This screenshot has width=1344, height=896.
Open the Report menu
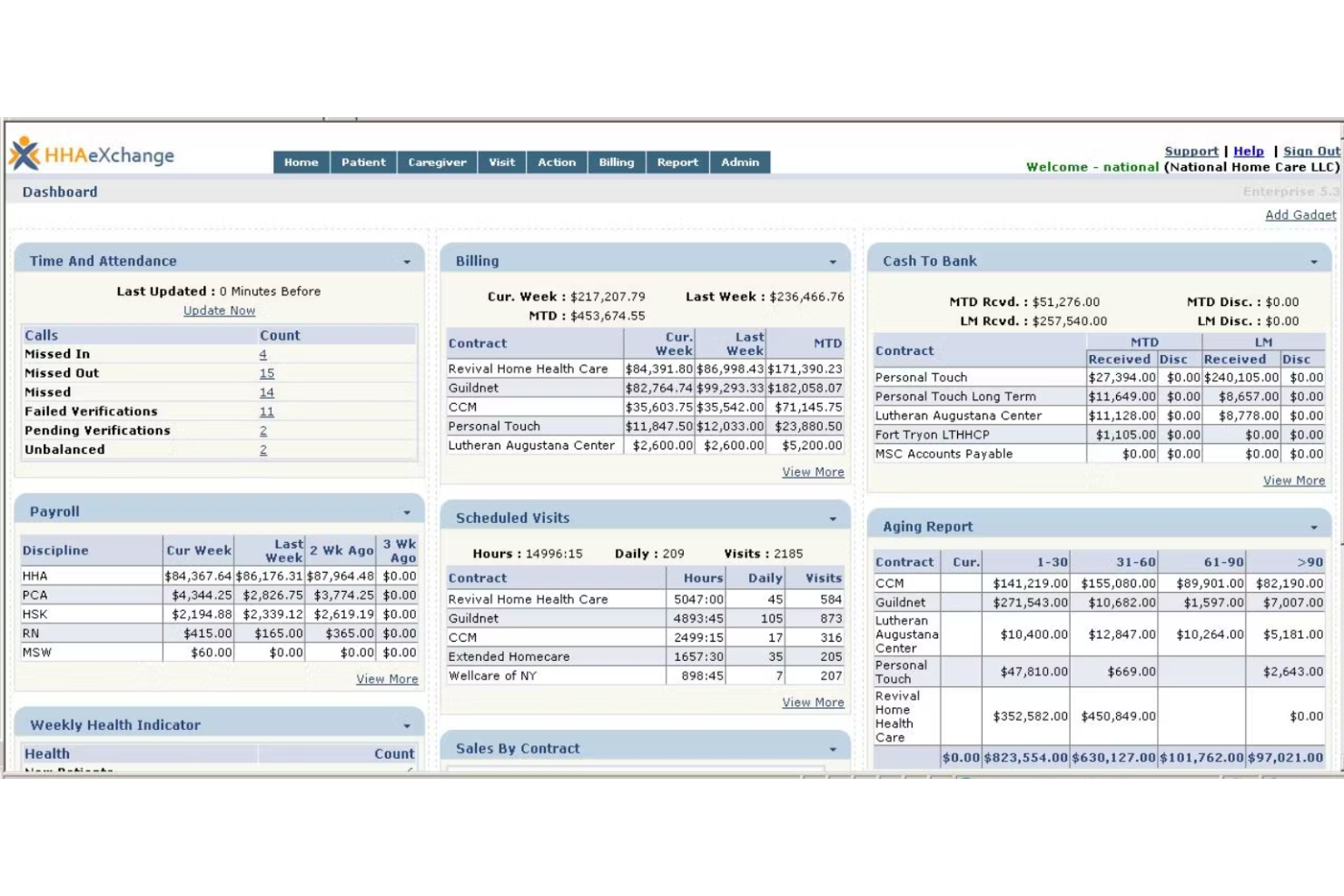point(677,162)
